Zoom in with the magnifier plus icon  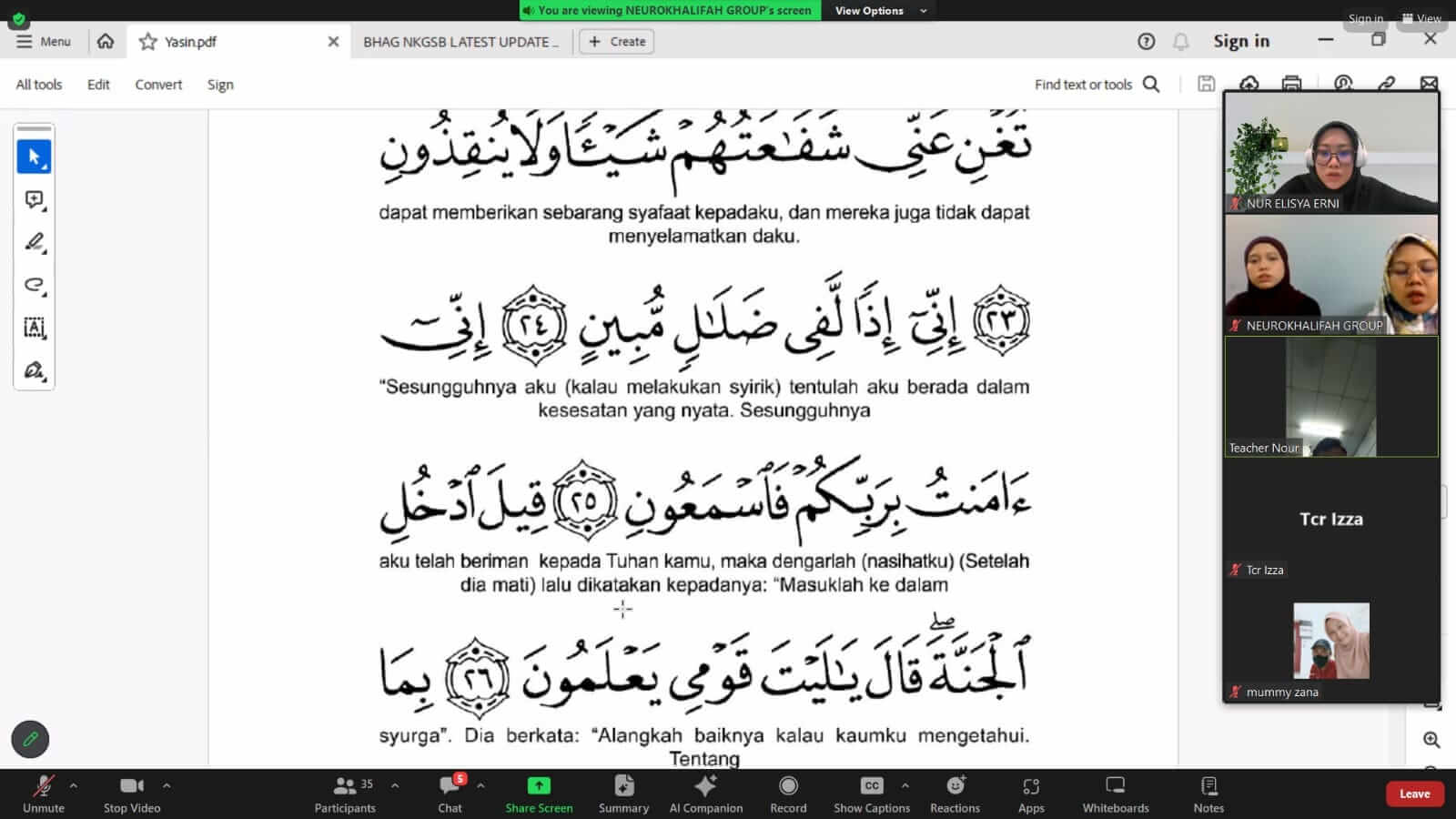click(1431, 740)
